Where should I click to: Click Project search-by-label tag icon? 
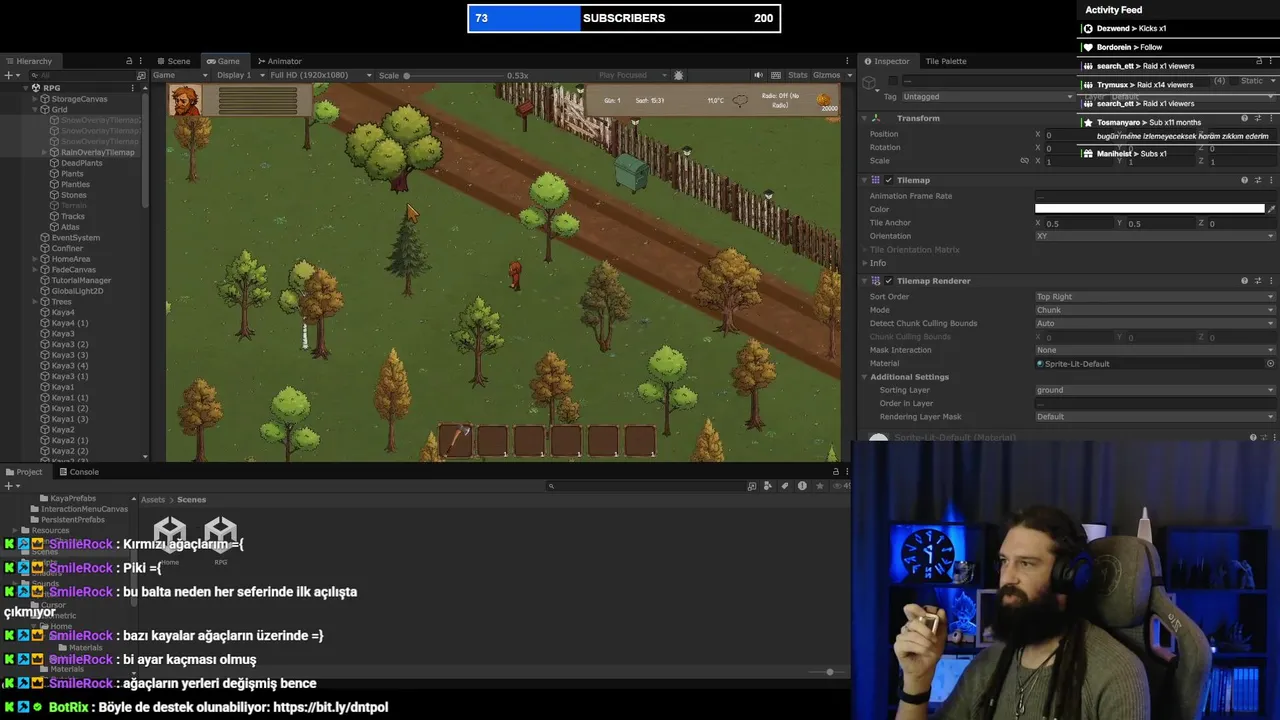point(785,486)
